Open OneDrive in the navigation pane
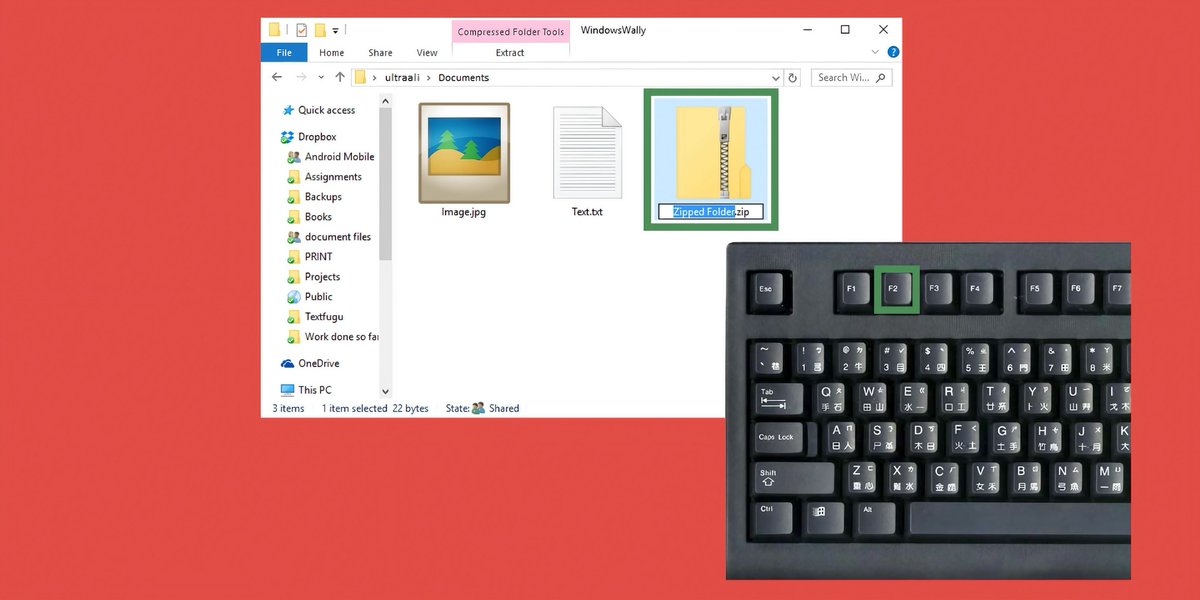This screenshot has height=600, width=1200. pyautogui.click(x=310, y=364)
